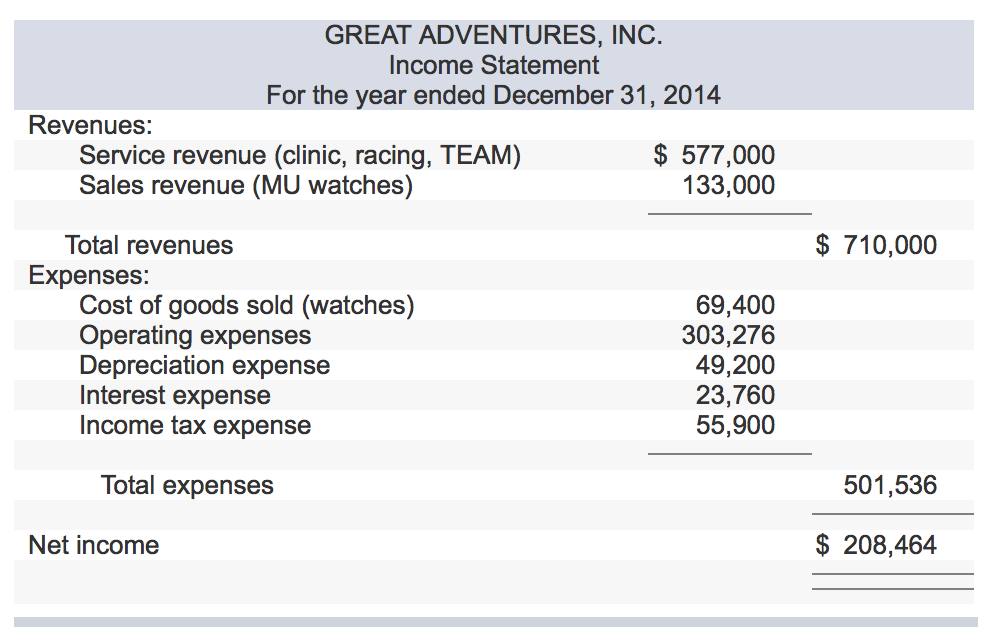Click the GREAT ADVENTURES, INC. title
The image size is (990, 644).
pos(493,35)
